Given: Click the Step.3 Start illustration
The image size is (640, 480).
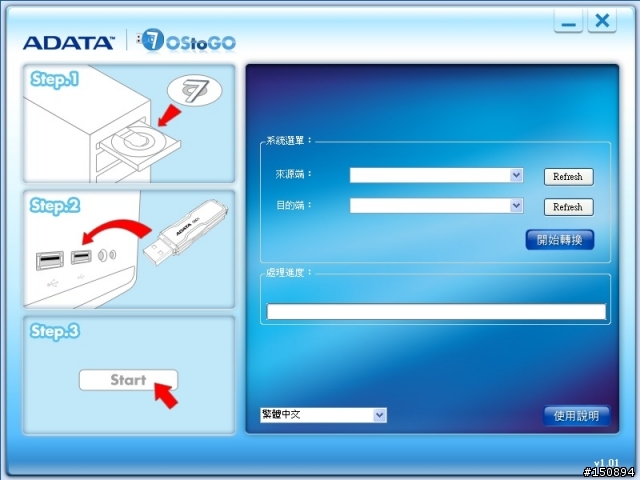Looking at the screenshot, I should (x=129, y=375).
